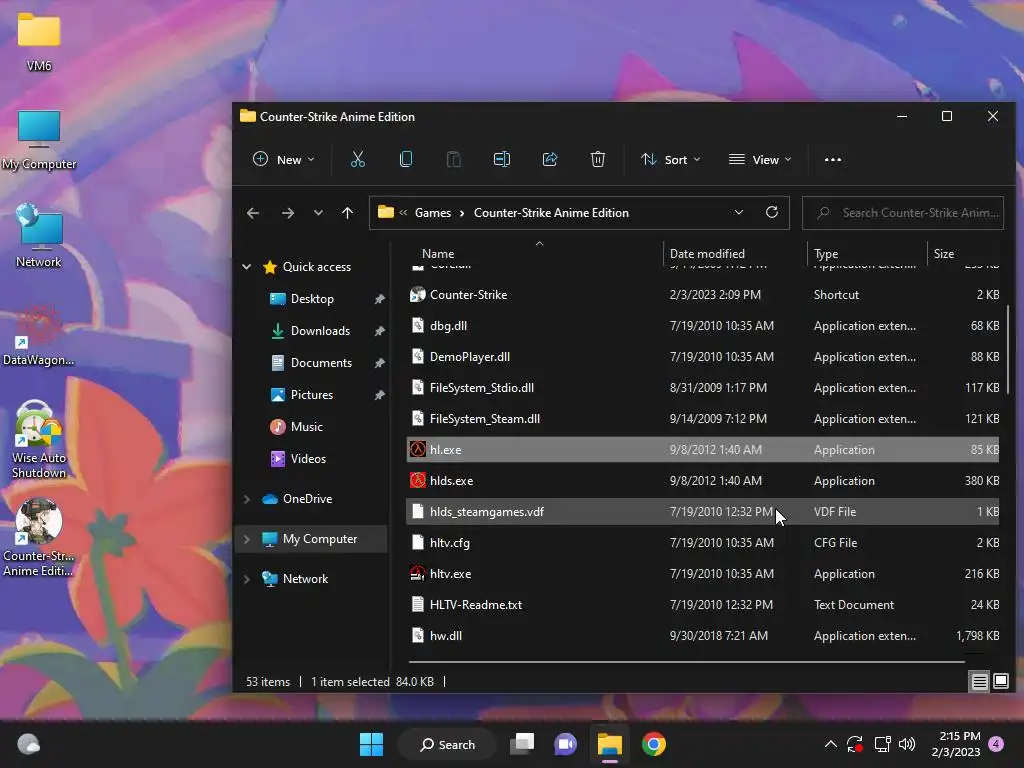This screenshot has width=1024, height=768.
Task: Open Music in Quick access
Action: (306, 426)
